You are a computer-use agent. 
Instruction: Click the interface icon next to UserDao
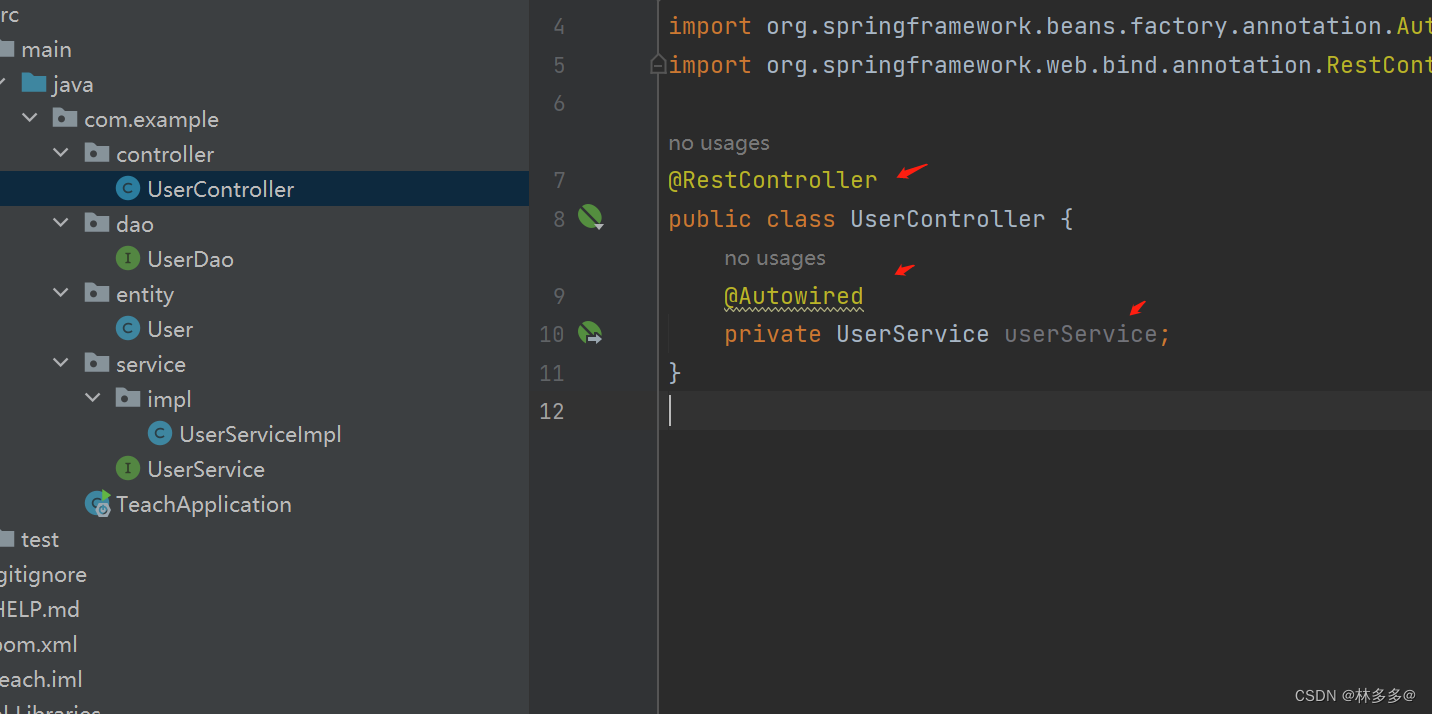coord(126,258)
